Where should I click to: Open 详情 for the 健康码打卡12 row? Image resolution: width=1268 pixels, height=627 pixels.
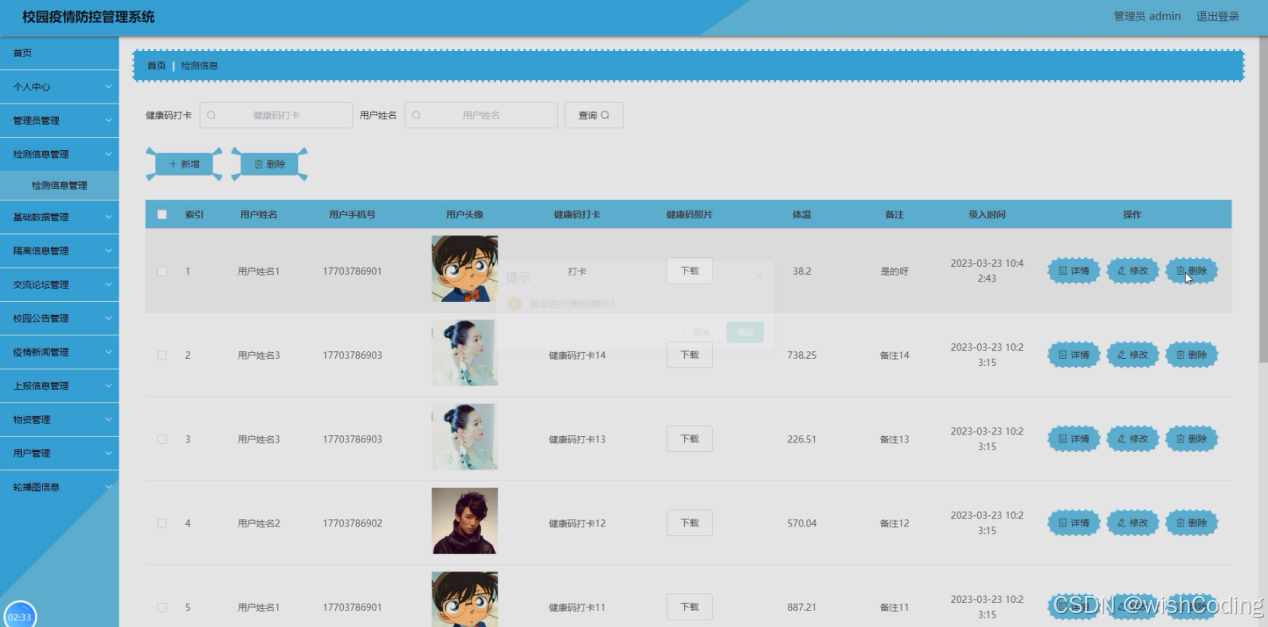coord(1074,523)
